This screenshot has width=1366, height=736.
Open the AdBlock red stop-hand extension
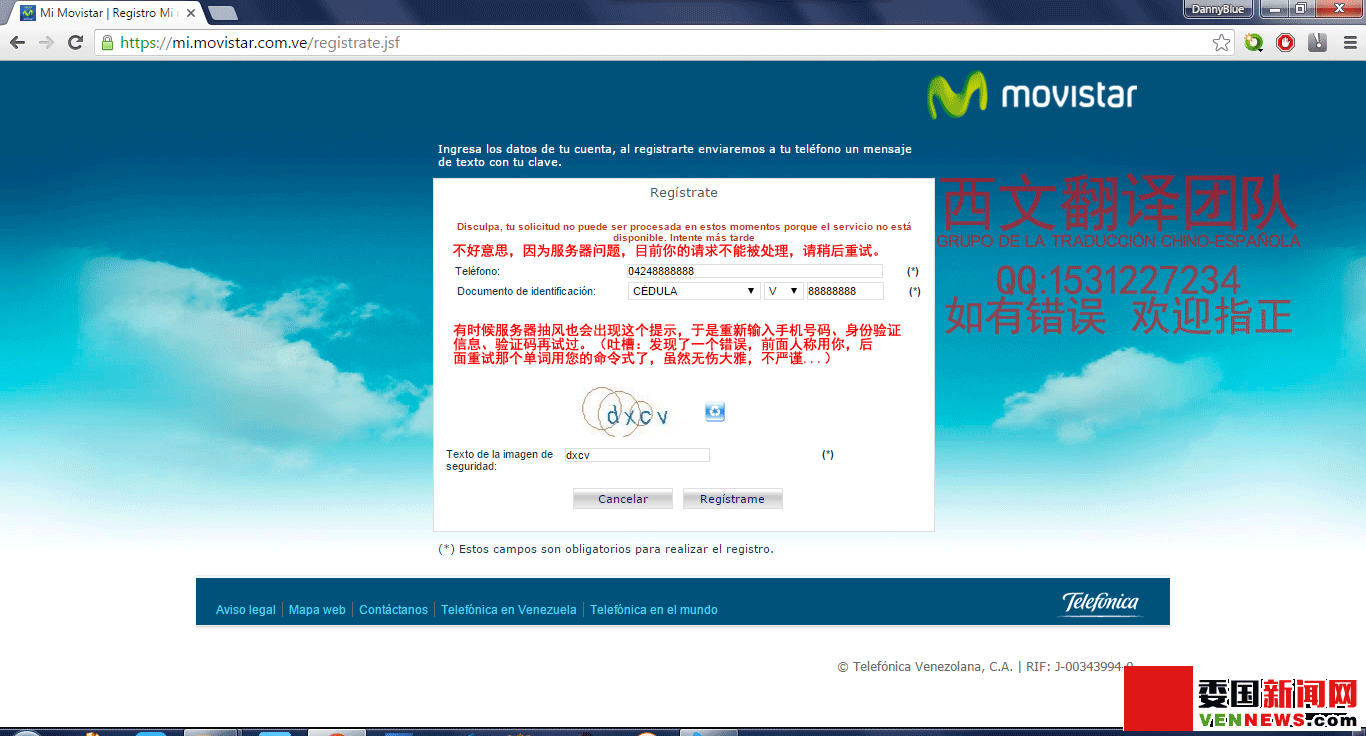pyautogui.click(x=1286, y=43)
